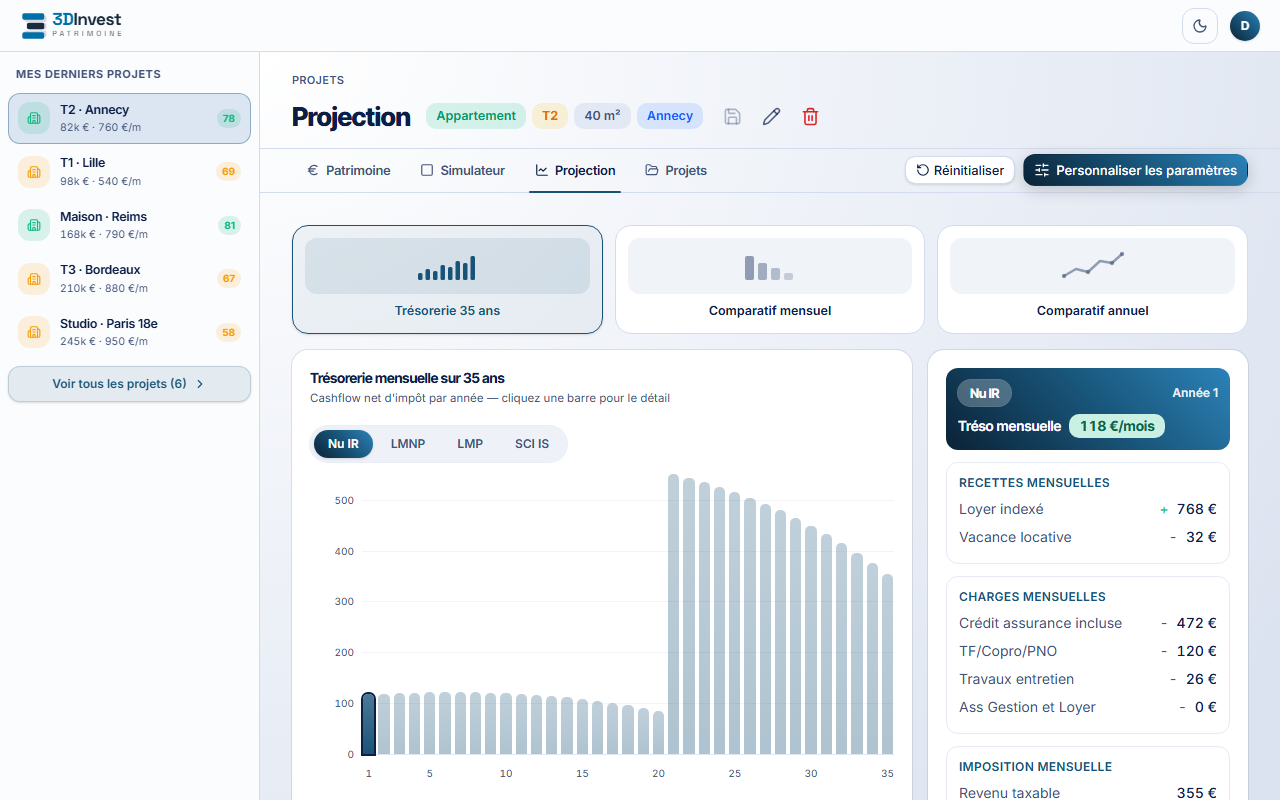Open the Patrimoine tab
The height and width of the screenshot is (800, 1280).
tap(348, 170)
